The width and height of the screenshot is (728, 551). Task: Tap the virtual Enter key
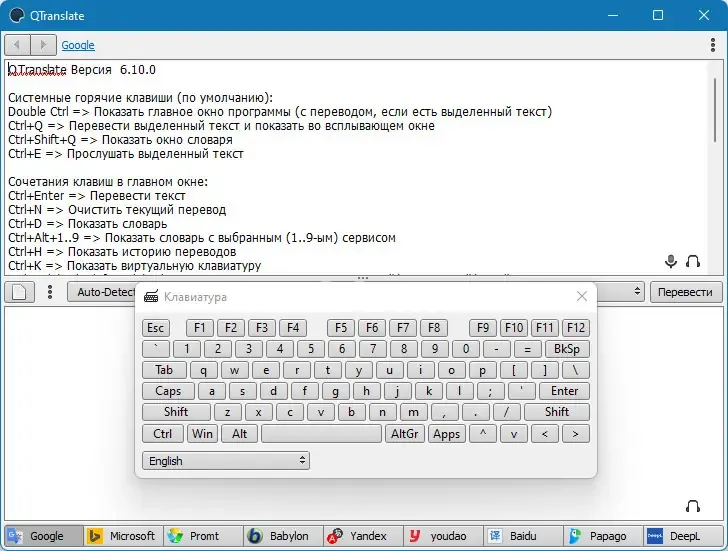[x=565, y=391]
